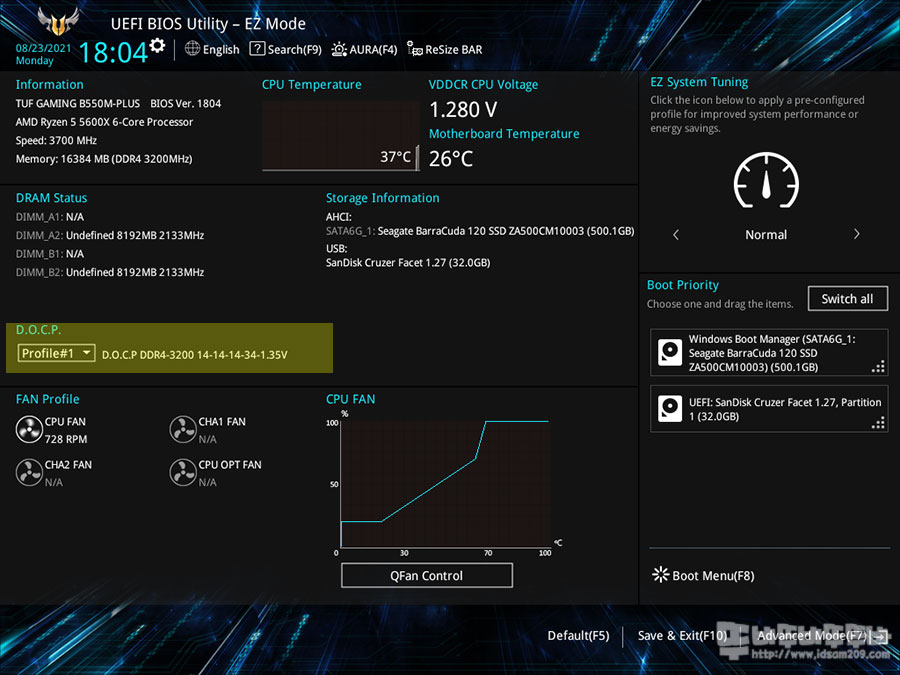Screen dimensions: 900x675
Task: Select next EZ tuning profile arrow
Action: coord(856,234)
